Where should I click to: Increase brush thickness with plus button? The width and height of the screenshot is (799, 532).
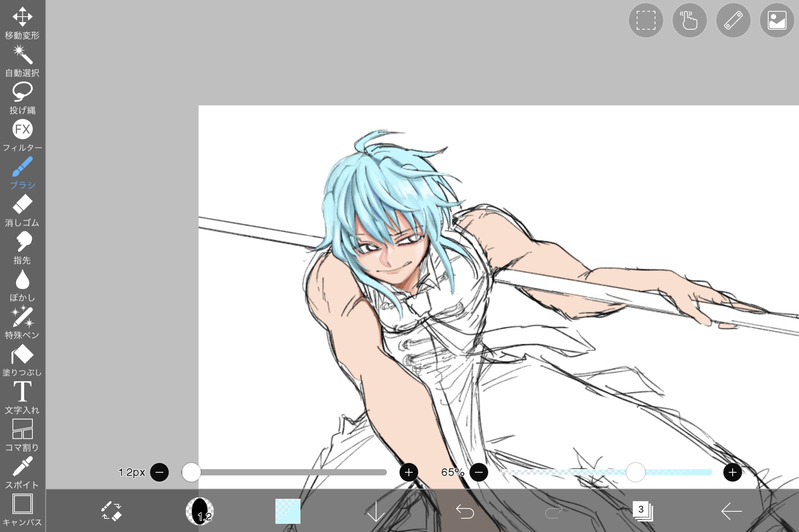click(x=409, y=472)
